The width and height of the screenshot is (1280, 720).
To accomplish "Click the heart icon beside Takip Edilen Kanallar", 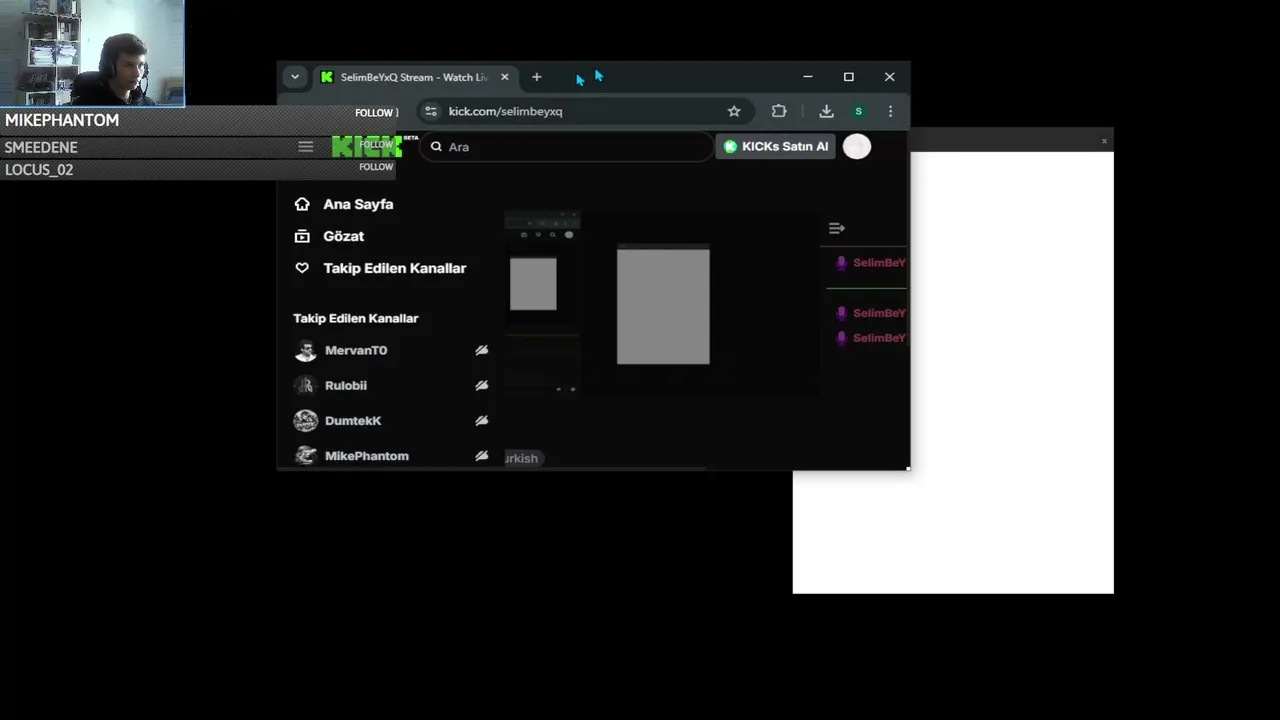I will [302, 268].
